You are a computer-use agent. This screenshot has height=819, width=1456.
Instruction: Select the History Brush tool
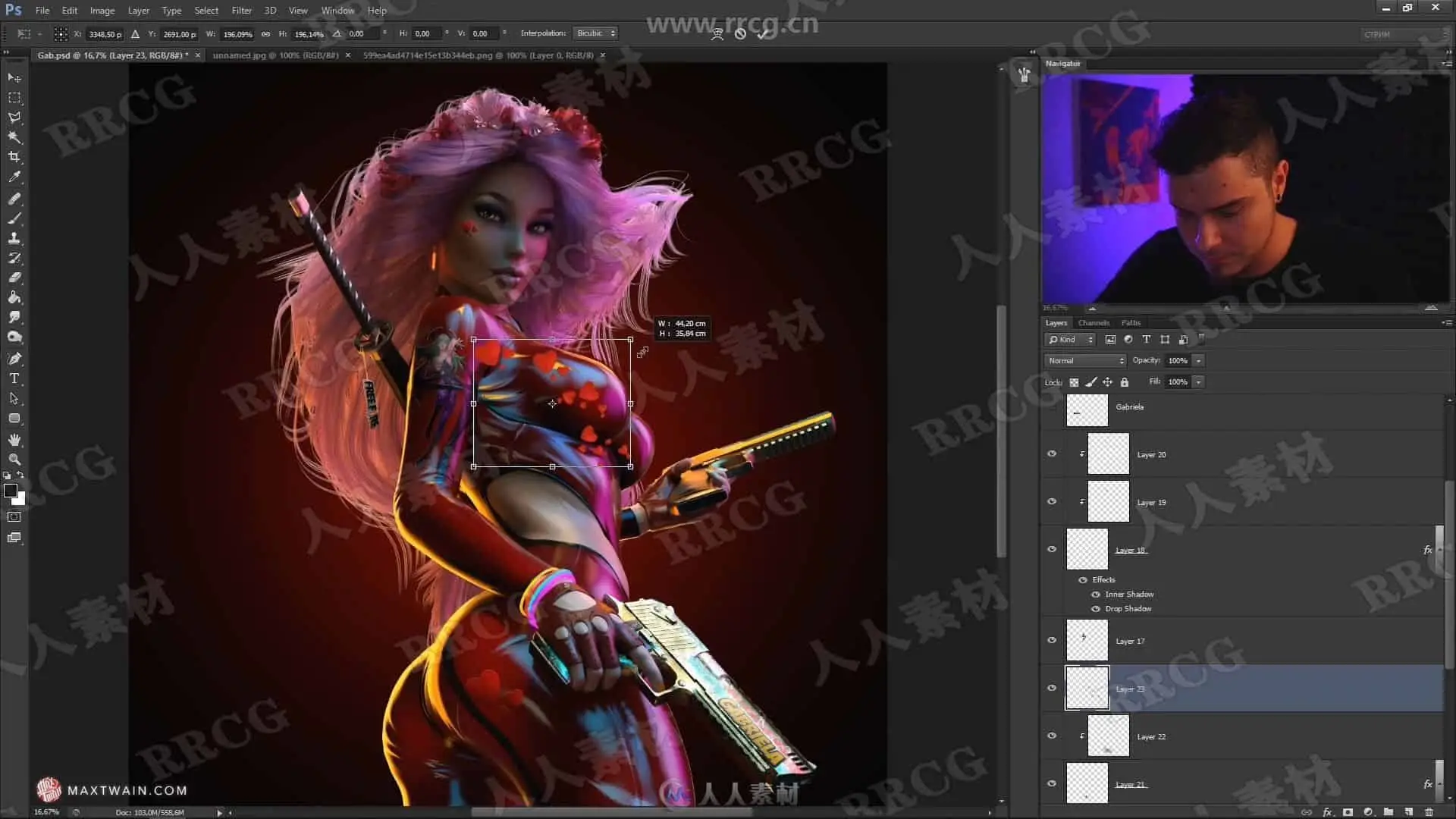point(14,258)
